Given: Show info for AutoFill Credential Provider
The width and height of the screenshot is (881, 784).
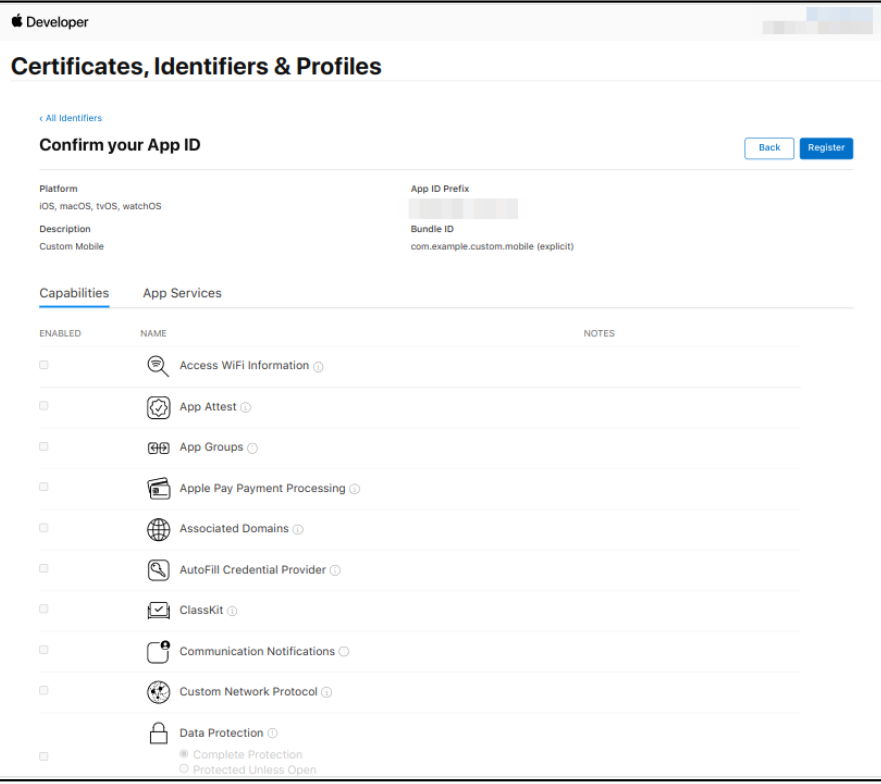Looking at the screenshot, I should pyautogui.click(x=335, y=570).
